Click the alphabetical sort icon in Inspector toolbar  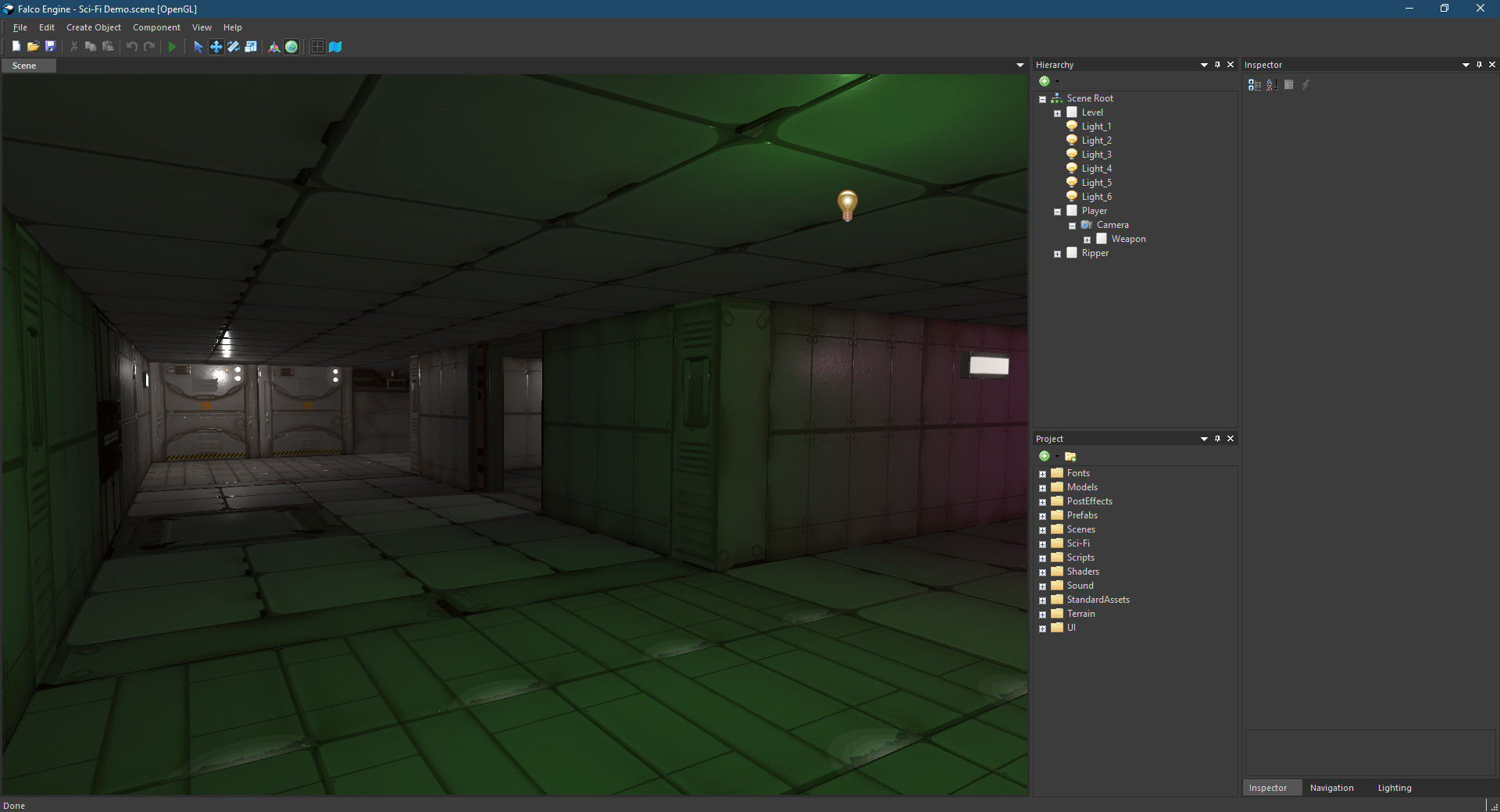tap(1270, 84)
